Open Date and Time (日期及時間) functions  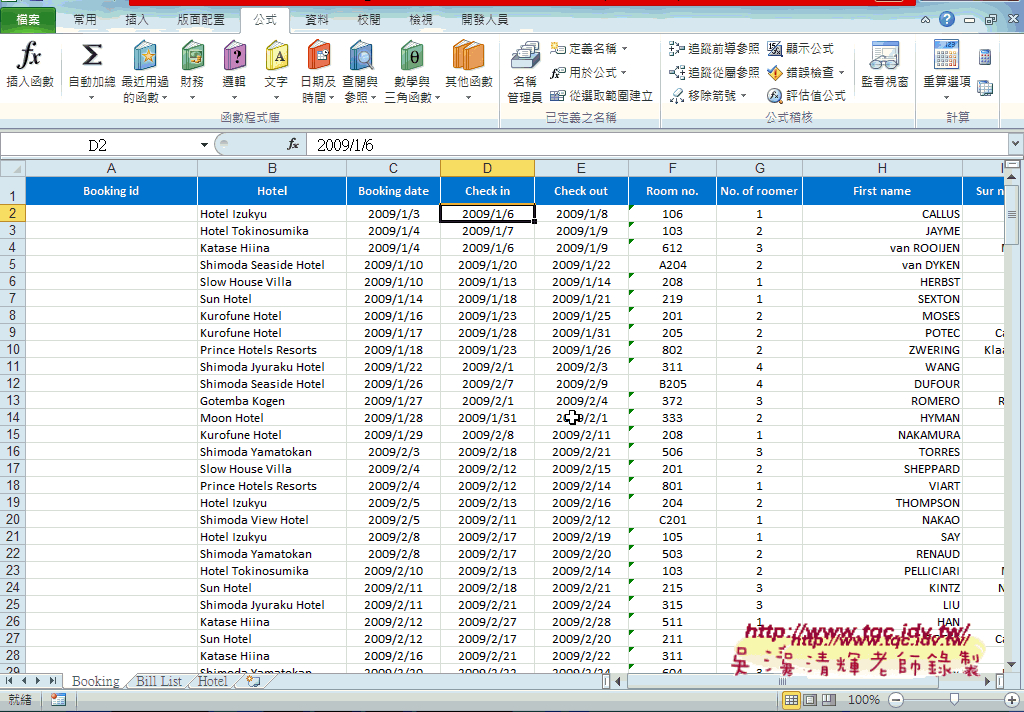[318, 72]
